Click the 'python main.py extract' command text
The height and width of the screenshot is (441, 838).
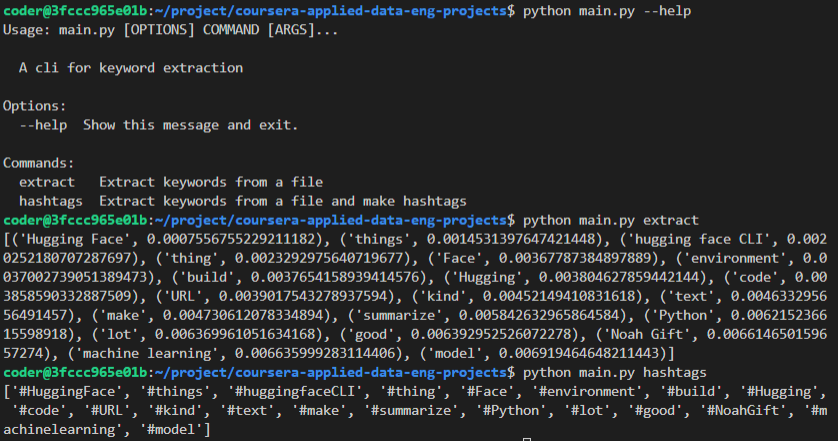click(611, 220)
